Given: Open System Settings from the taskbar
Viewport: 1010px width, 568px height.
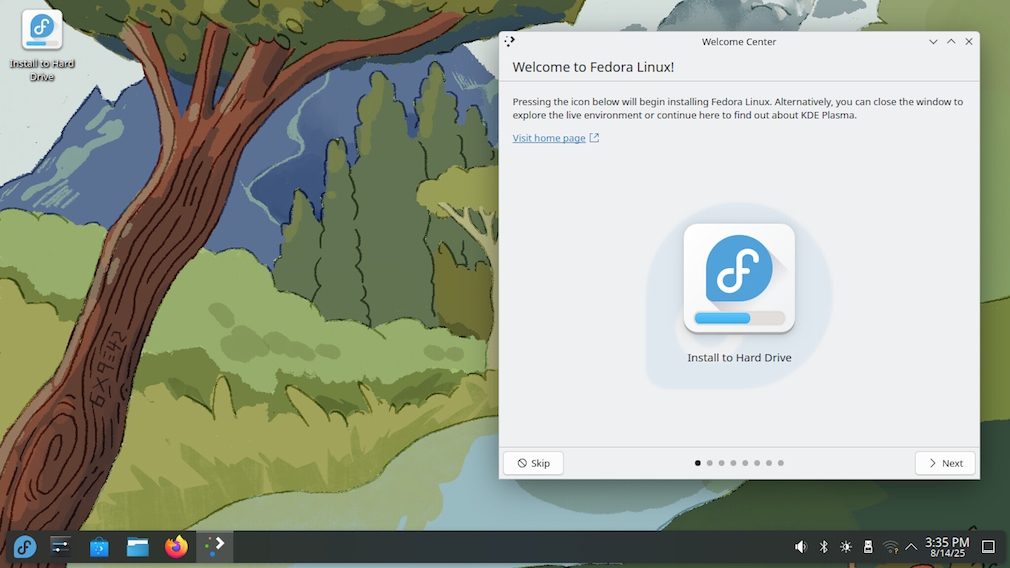Looking at the screenshot, I should [x=60, y=547].
